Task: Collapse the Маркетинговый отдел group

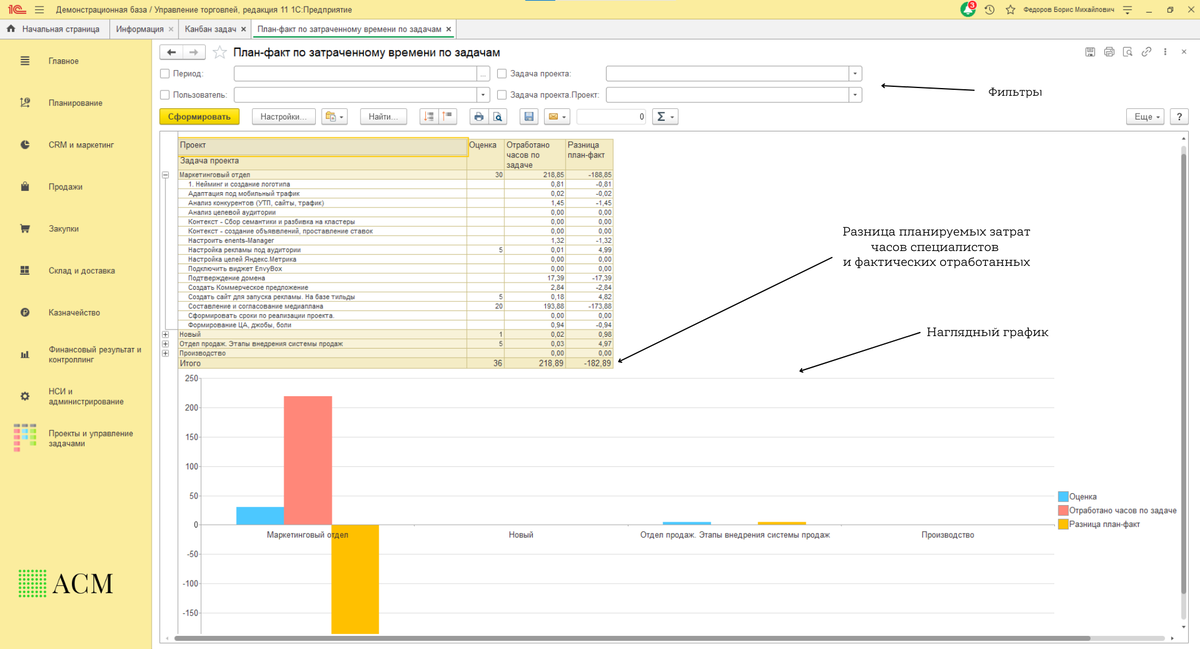Action: click(166, 175)
